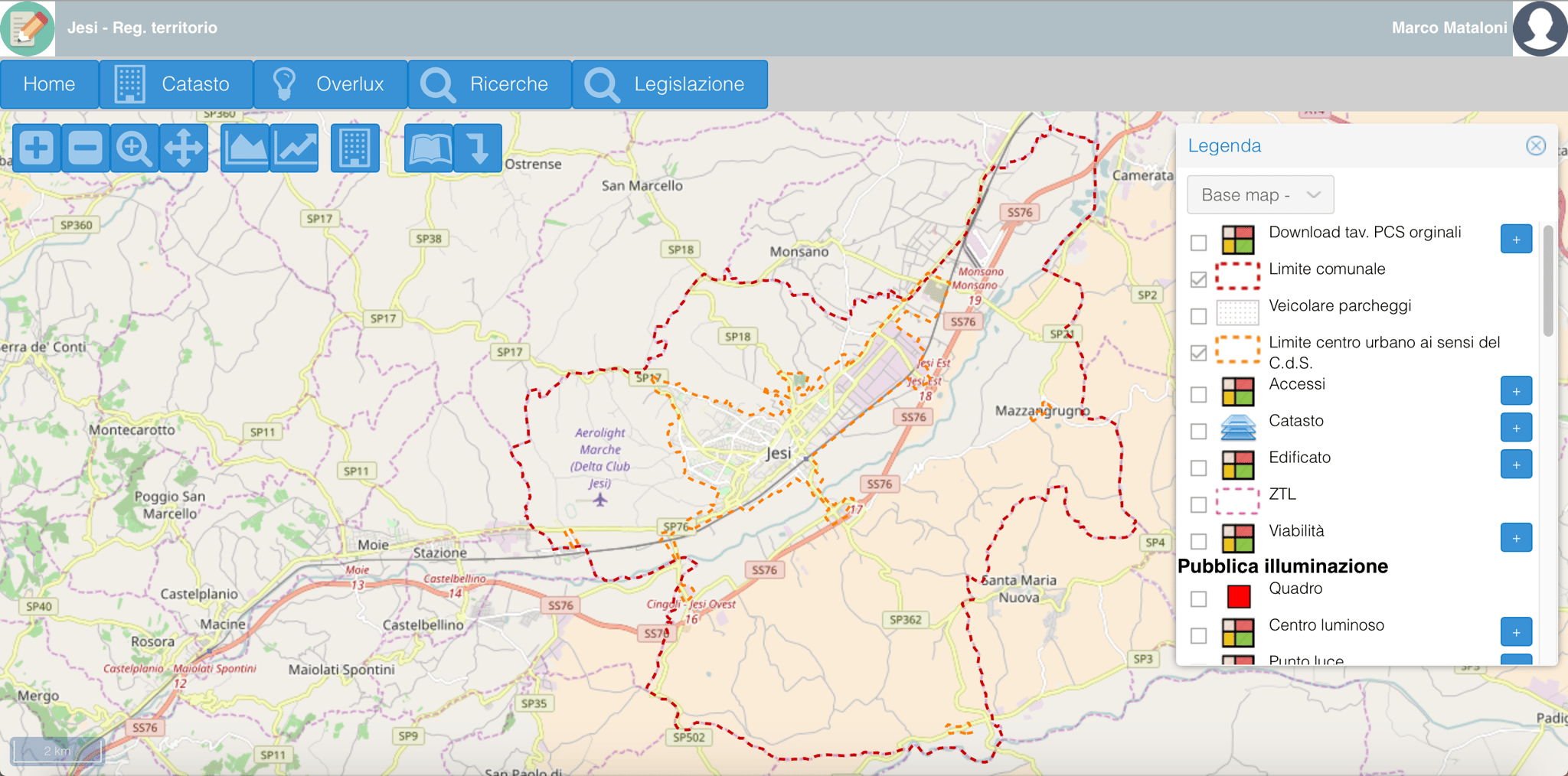
Task: Click the zoom out minus tool
Action: click(85, 148)
